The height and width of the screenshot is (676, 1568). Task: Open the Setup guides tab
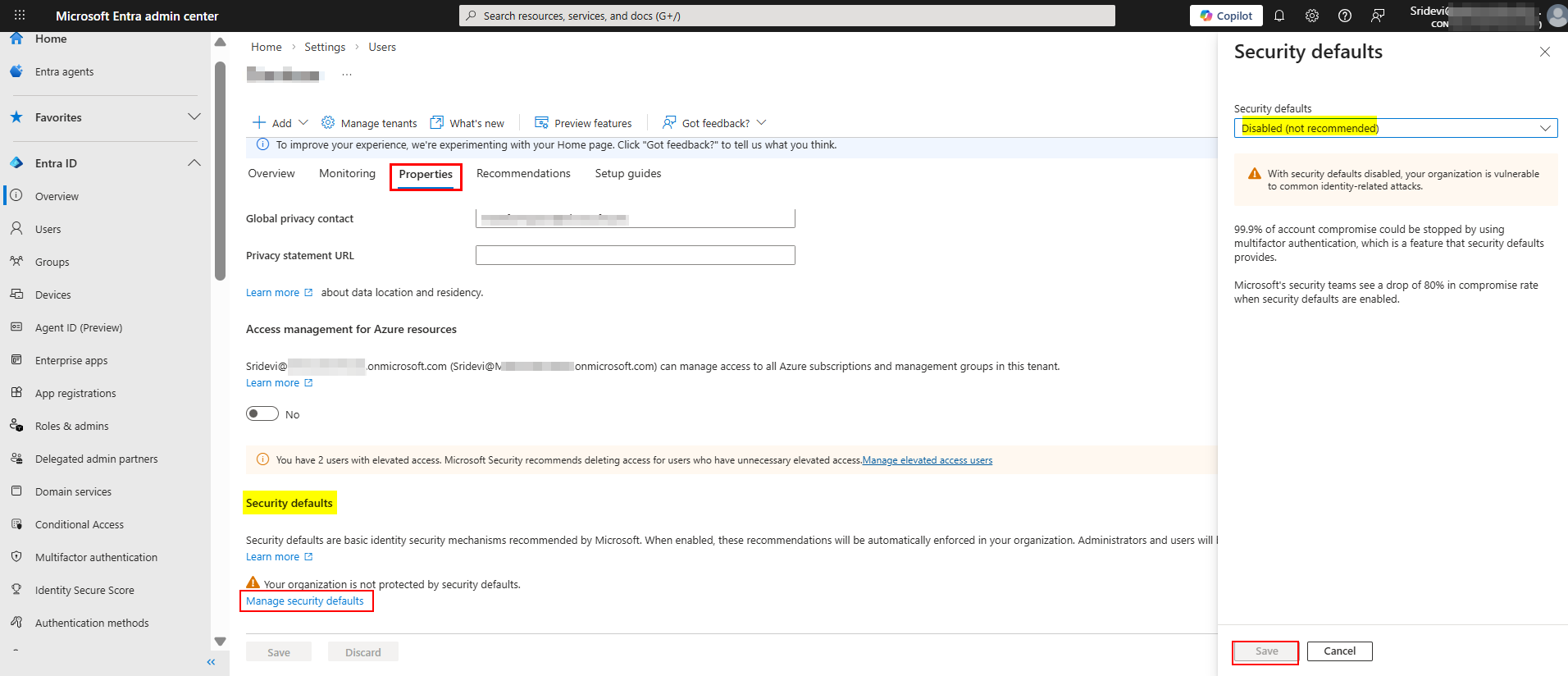click(628, 174)
